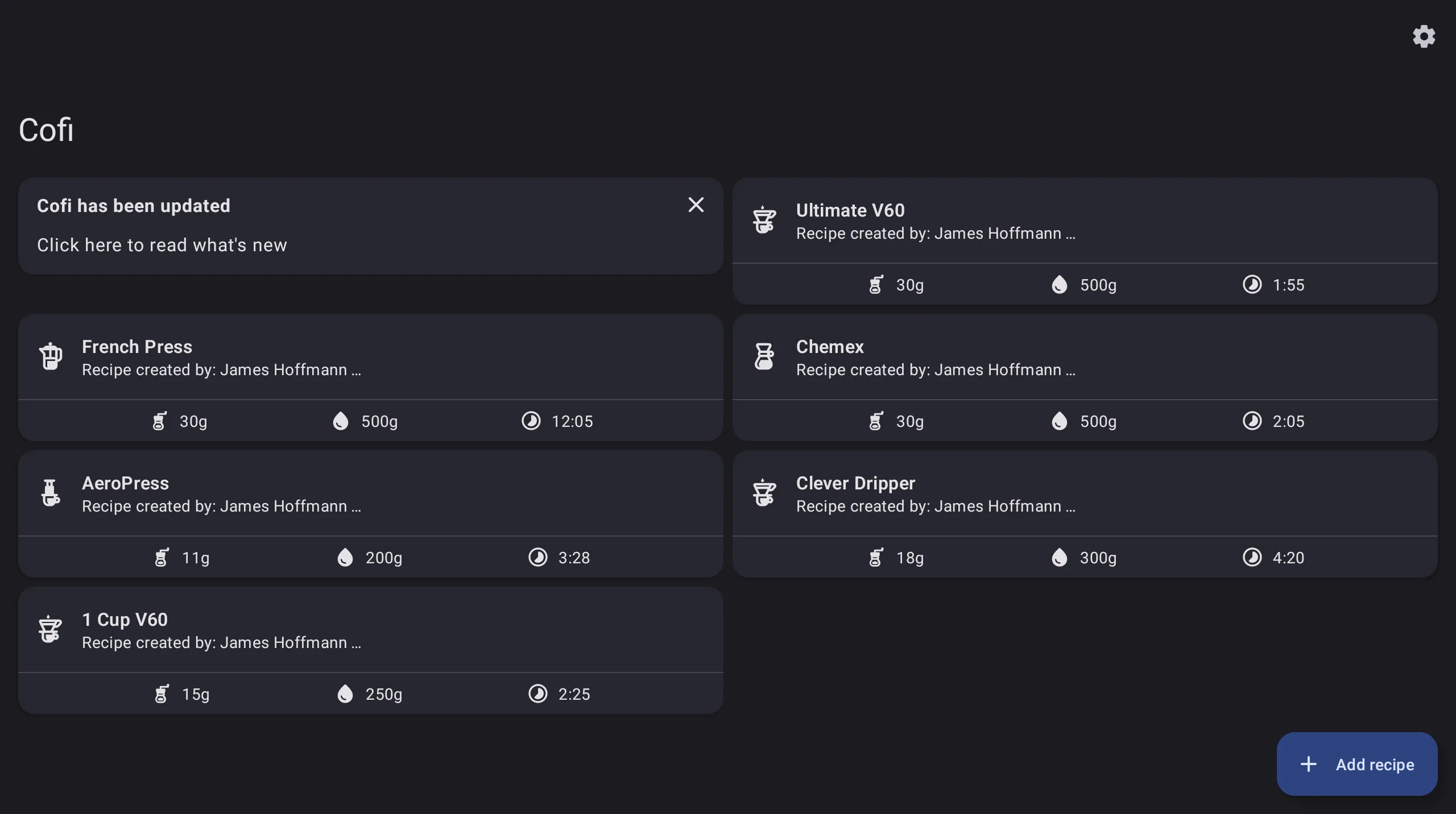Click the Ultimate V60 dripper icon
1456x814 pixels.
coord(764,221)
